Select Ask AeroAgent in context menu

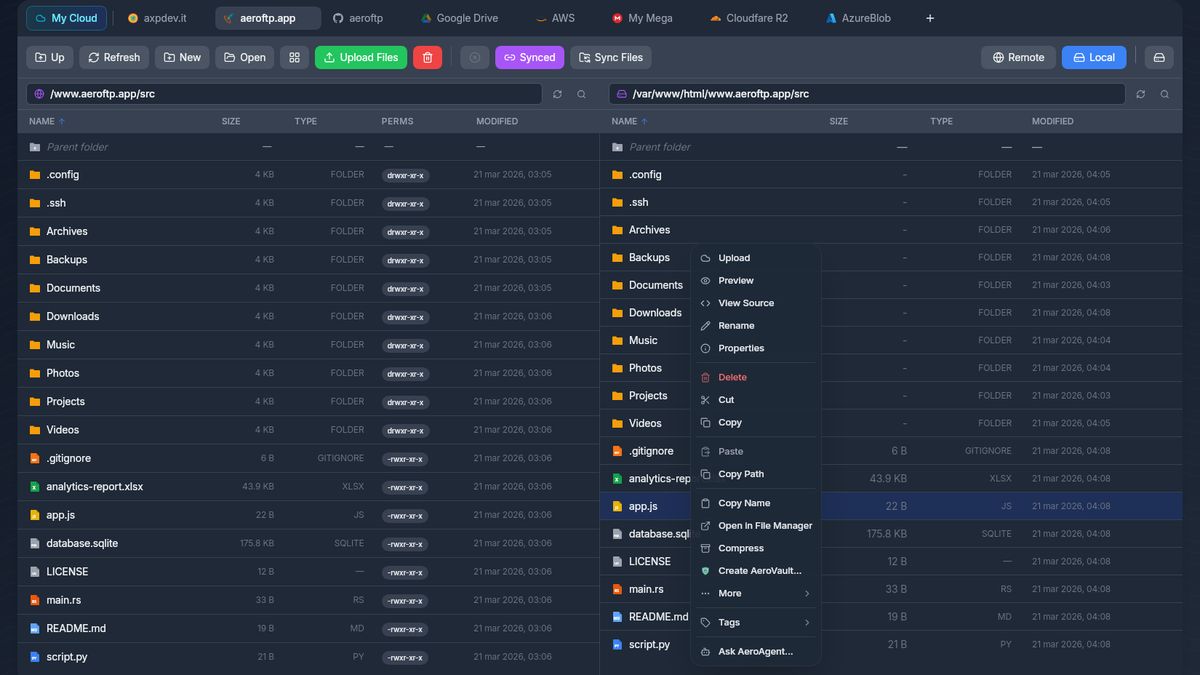[x=755, y=652]
